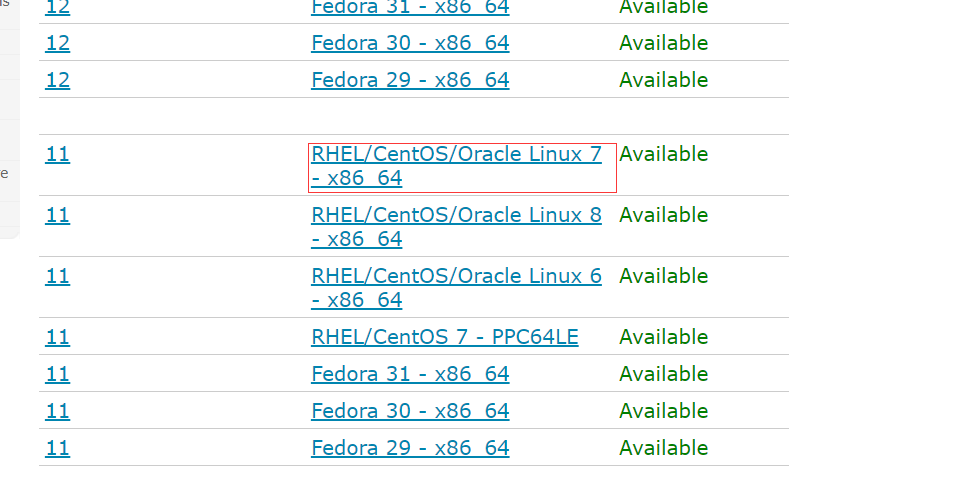Click version 12 link beside Fedora 29
Screen dimensions: 974x494
58,80
